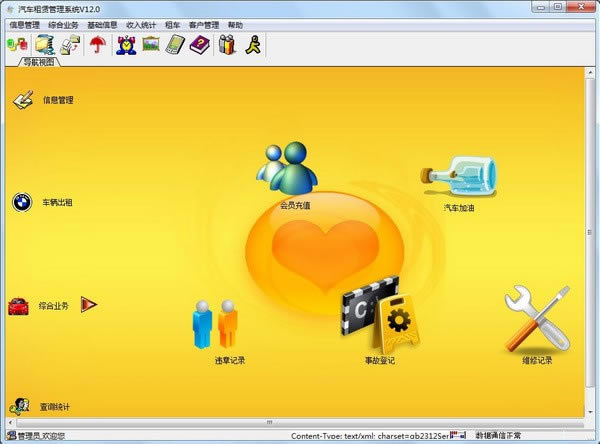Click the 数据通信正常 status text
Screen dimensions: 600x444
[498, 435]
